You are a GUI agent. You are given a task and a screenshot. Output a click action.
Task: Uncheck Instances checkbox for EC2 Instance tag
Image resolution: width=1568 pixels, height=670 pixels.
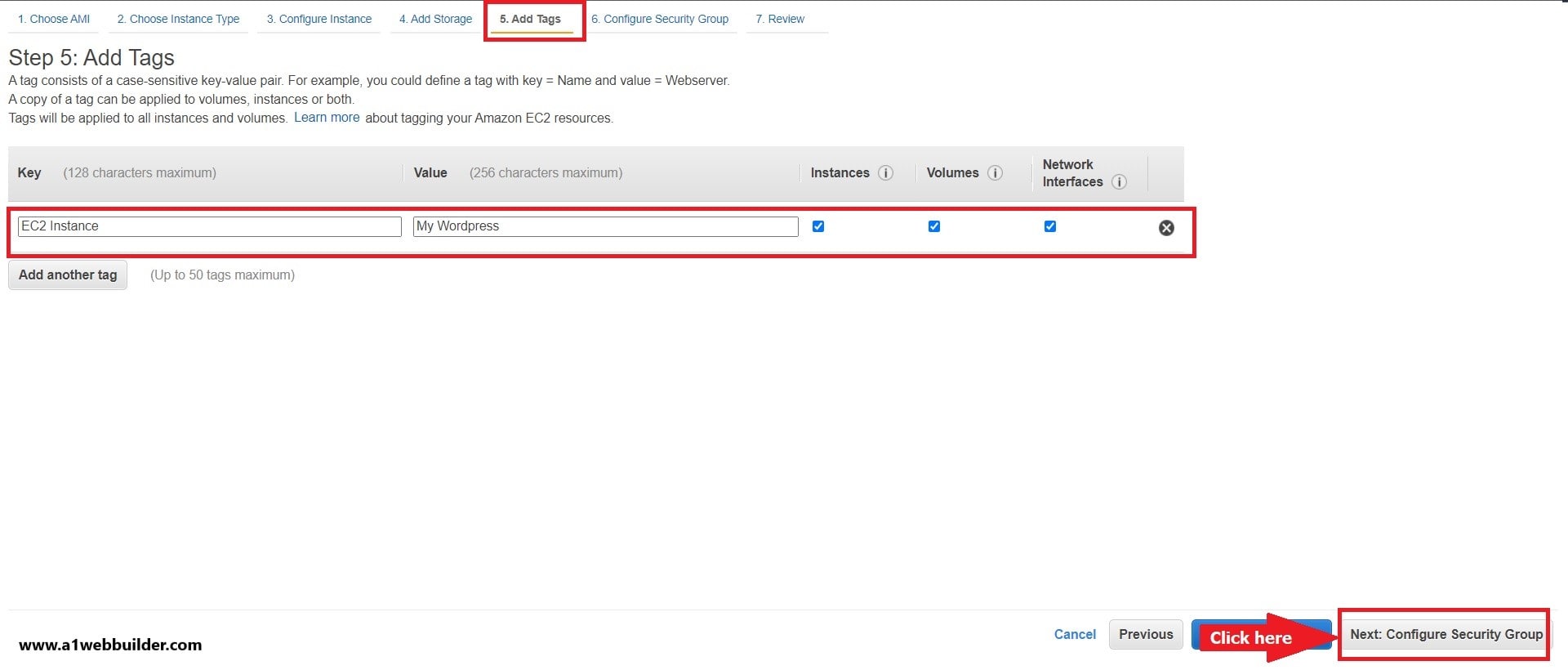818,226
